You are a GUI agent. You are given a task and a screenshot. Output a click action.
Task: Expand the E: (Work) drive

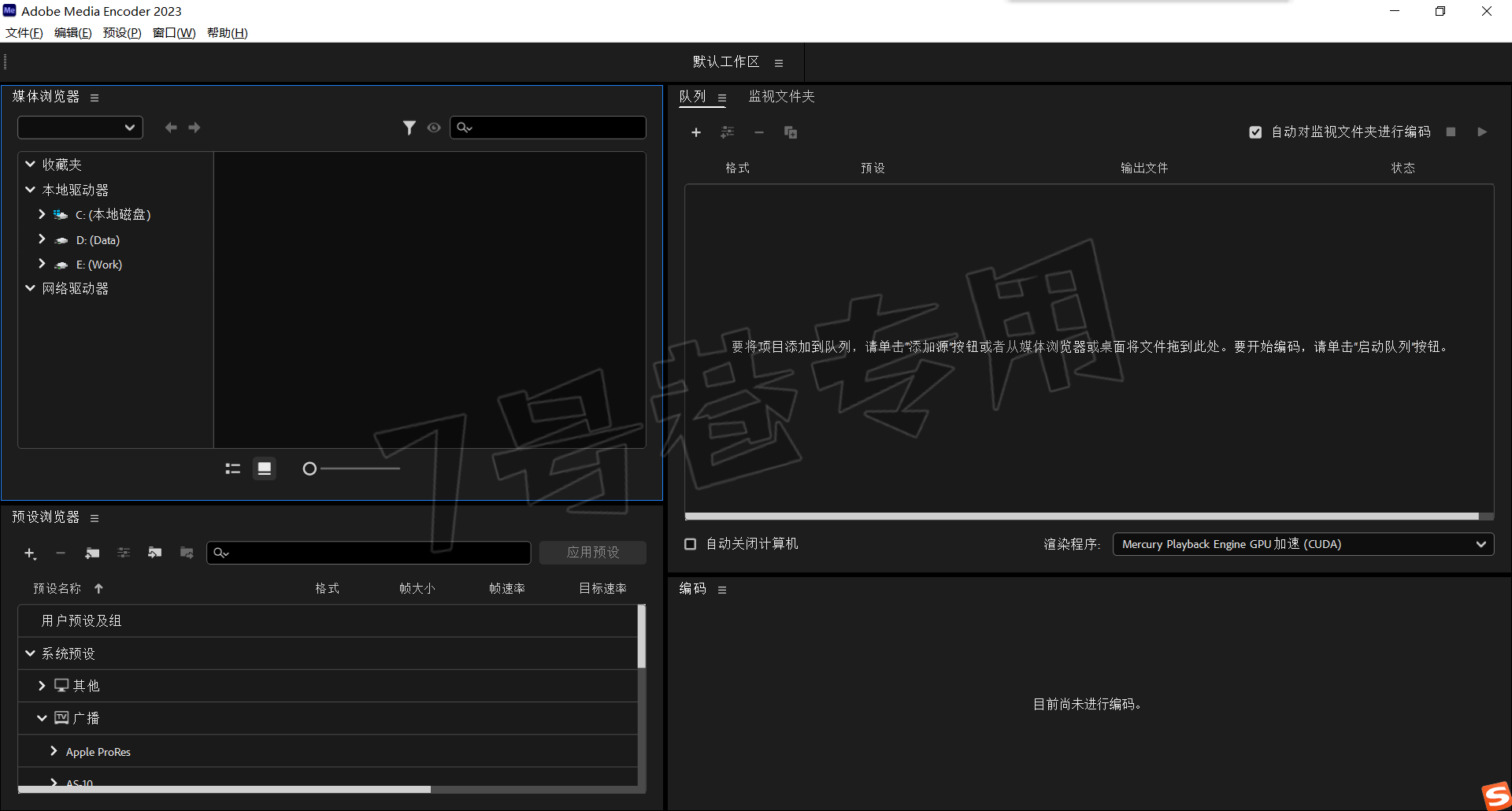point(42,264)
